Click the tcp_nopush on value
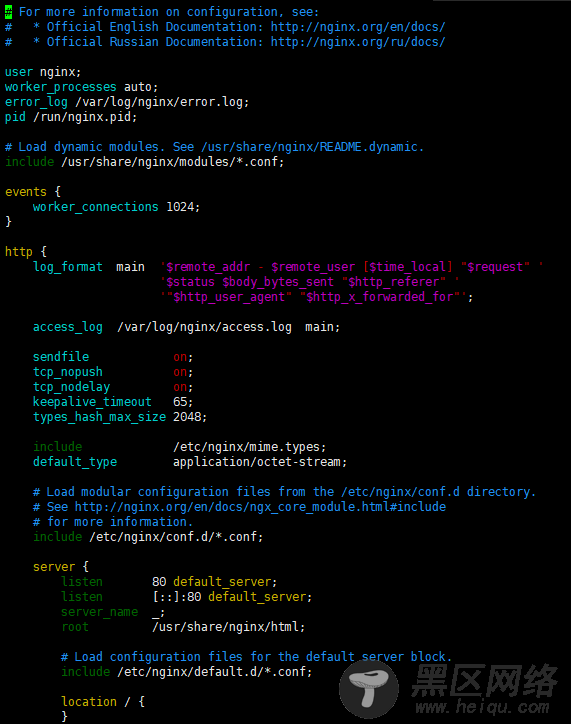 click(180, 372)
